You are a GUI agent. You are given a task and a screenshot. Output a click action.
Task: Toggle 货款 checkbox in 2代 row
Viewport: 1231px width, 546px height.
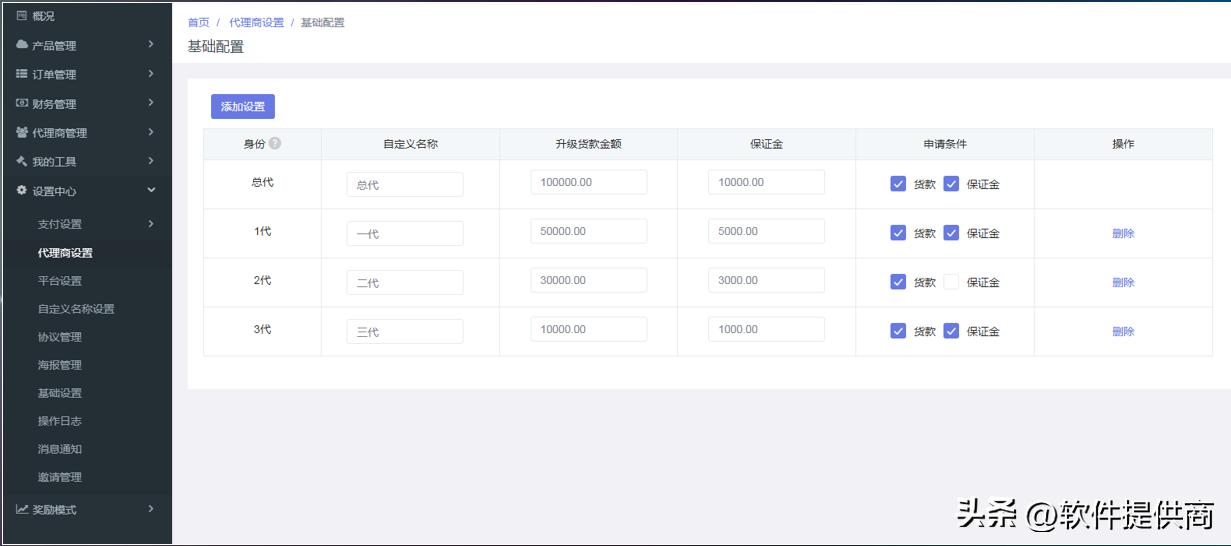click(x=898, y=281)
